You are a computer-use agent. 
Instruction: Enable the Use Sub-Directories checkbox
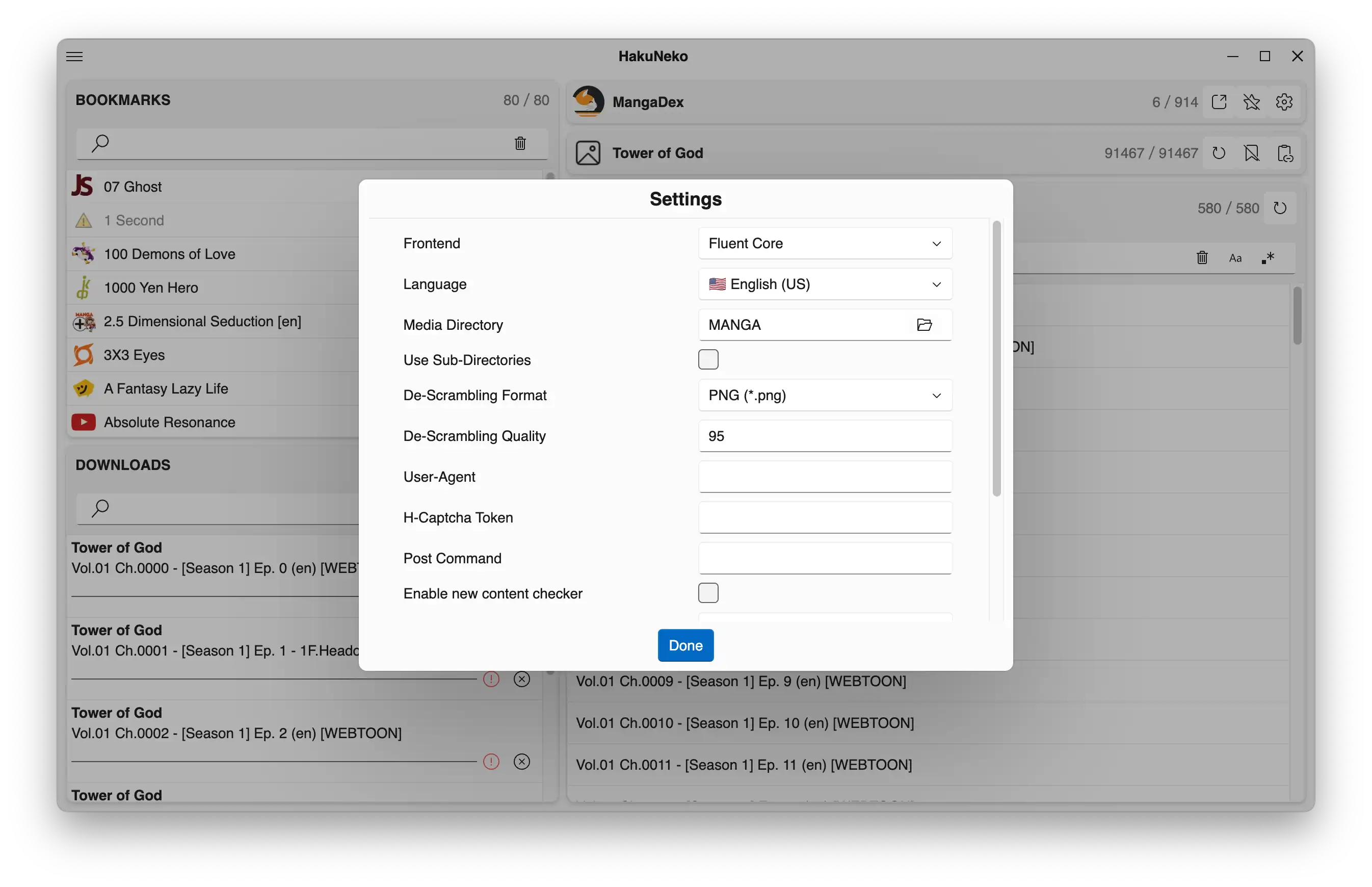[708, 359]
